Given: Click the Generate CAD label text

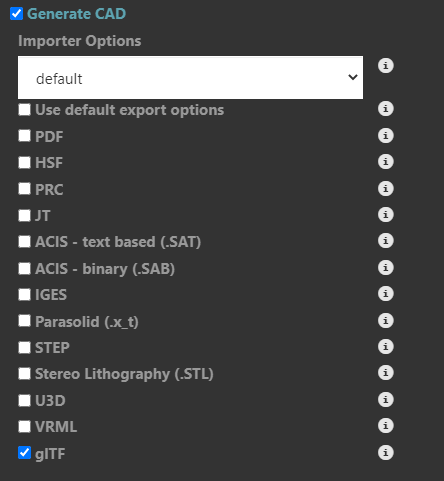Looking at the screenshot, I should (76, 14).
